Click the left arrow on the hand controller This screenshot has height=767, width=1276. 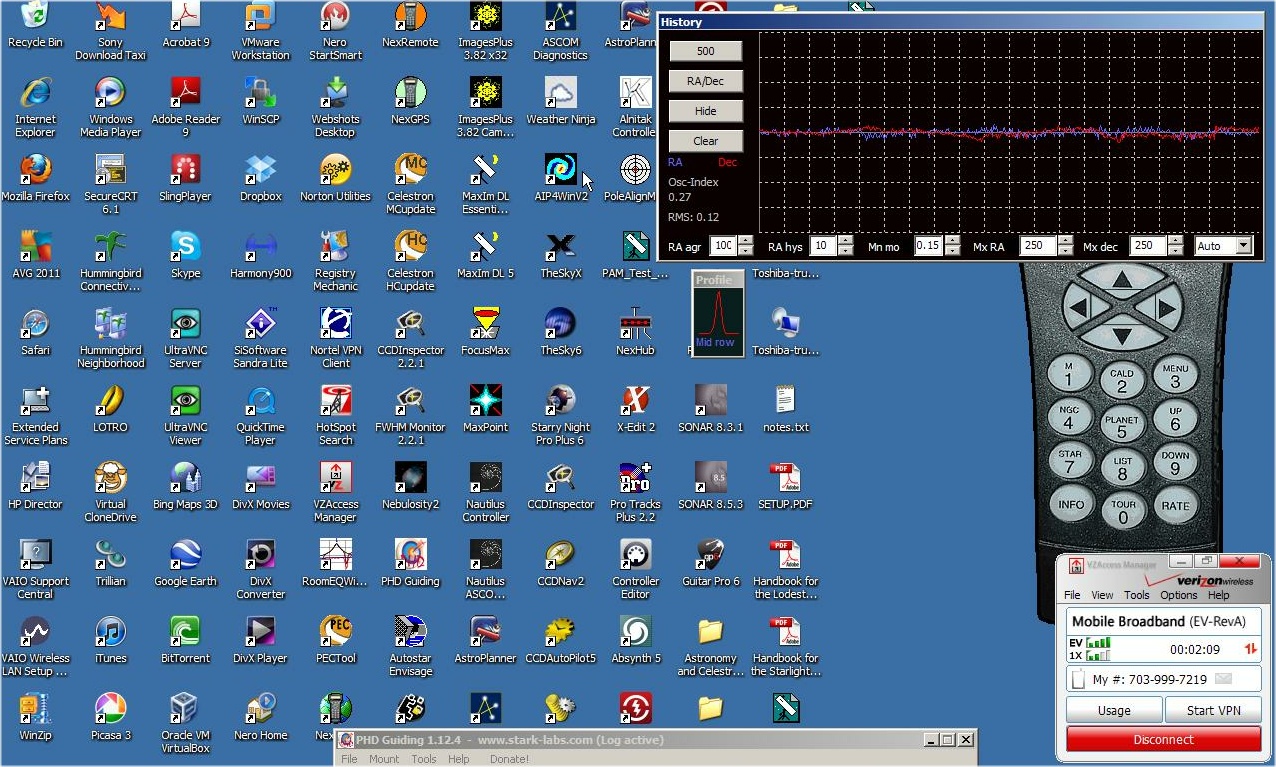click(x=1079, y=306)
